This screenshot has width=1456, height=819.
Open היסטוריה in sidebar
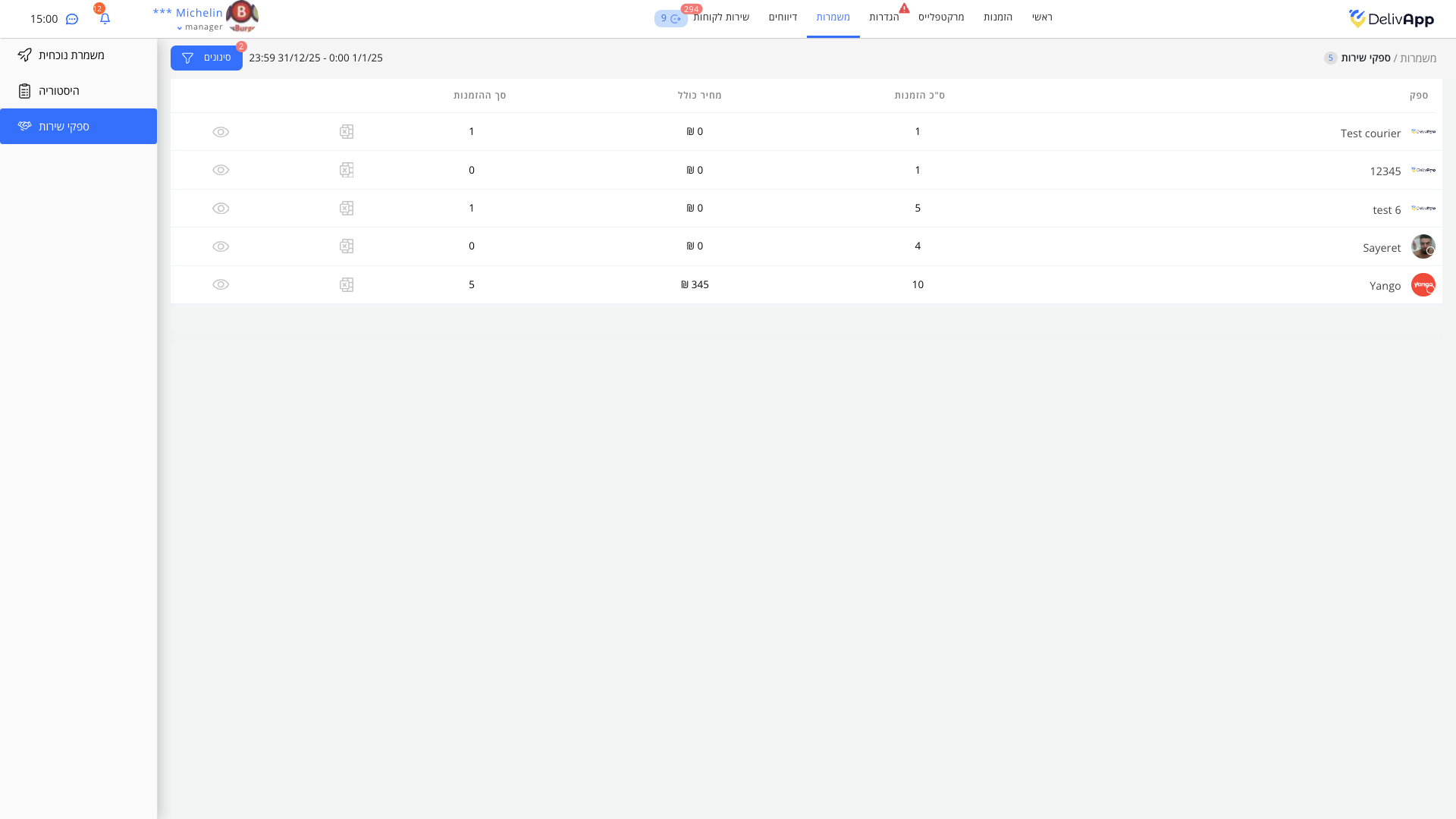(59, 91)
